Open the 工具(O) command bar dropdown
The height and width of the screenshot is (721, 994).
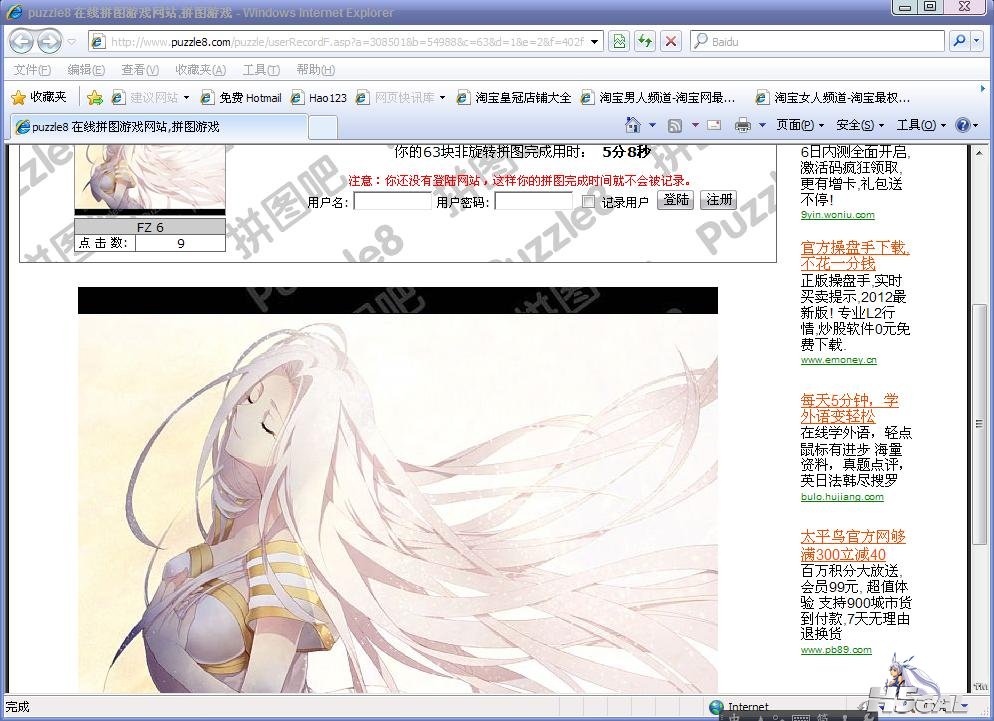click(x=920, y=125)
